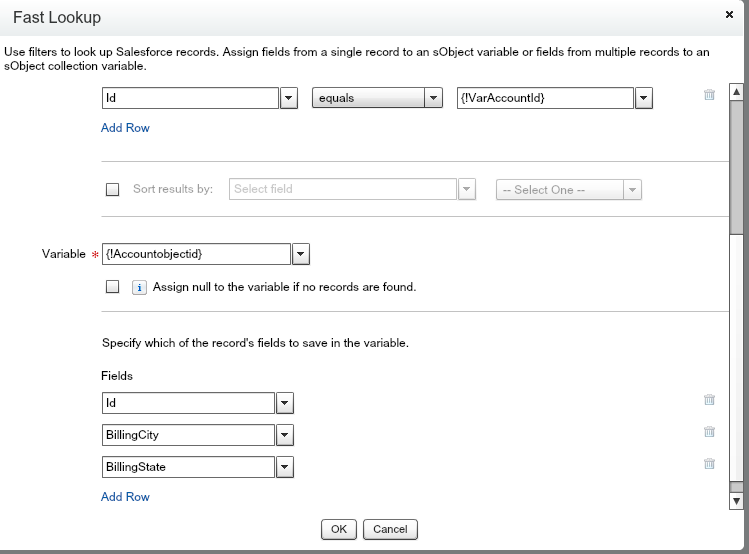
Task: Expand the BillingCity field dropdown
Action: pos(285,435)
